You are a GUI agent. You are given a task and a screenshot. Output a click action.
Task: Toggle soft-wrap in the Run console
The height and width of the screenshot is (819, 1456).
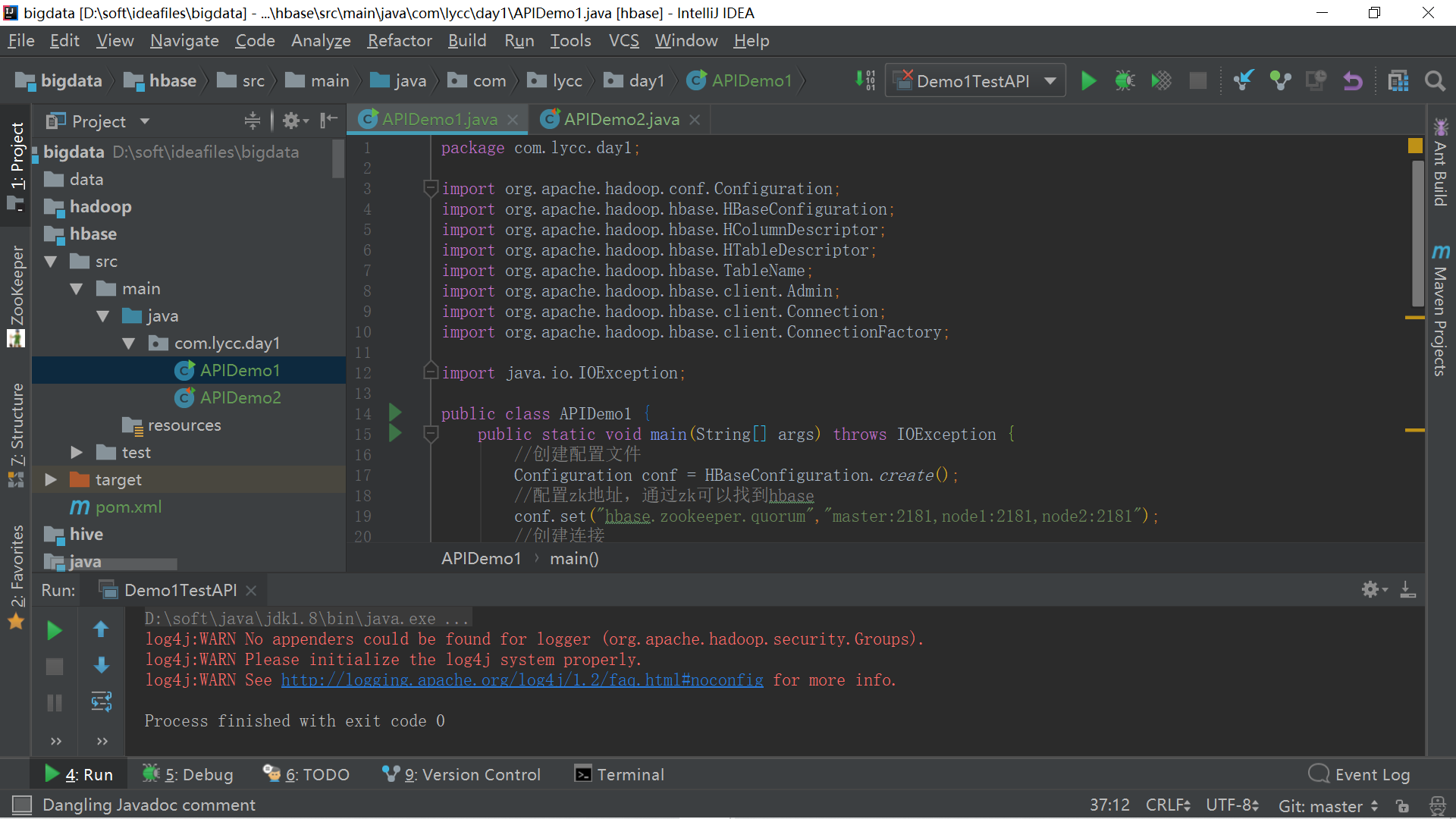[x=102, y=701]
